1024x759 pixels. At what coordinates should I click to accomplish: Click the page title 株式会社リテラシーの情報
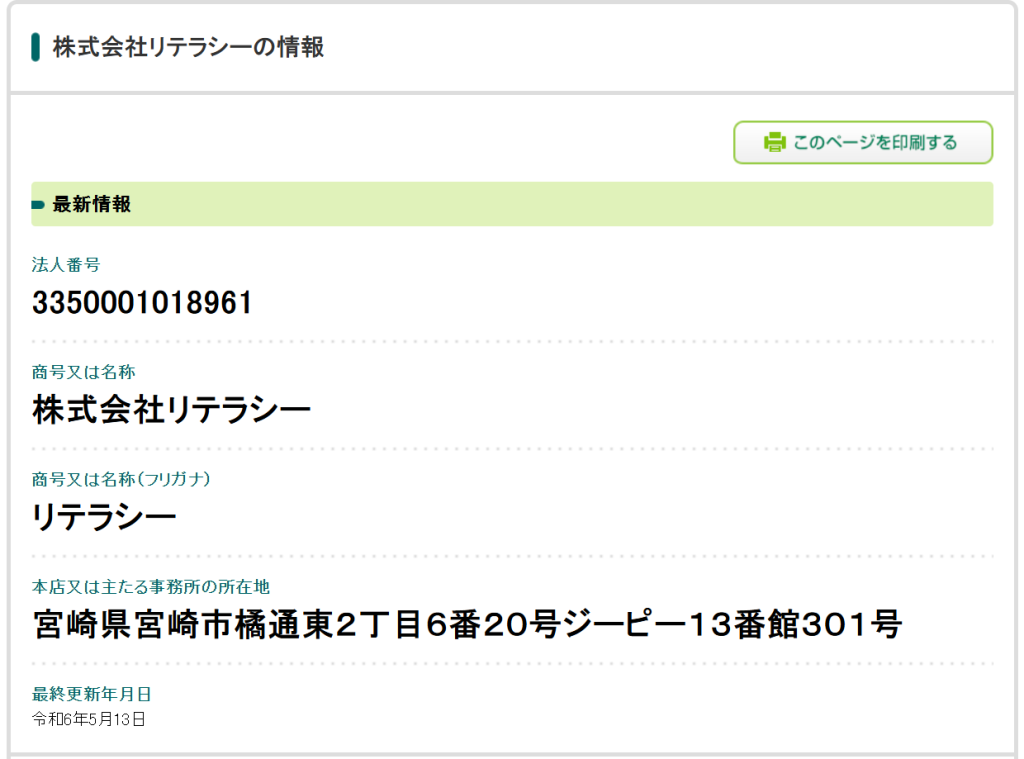[x=188, y=47]
